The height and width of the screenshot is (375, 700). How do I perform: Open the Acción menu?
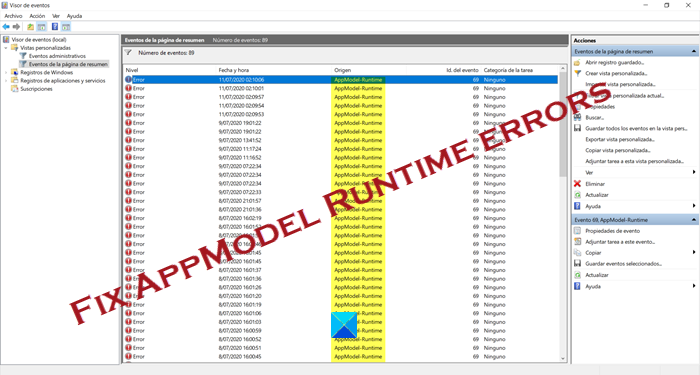pos(38,16)
